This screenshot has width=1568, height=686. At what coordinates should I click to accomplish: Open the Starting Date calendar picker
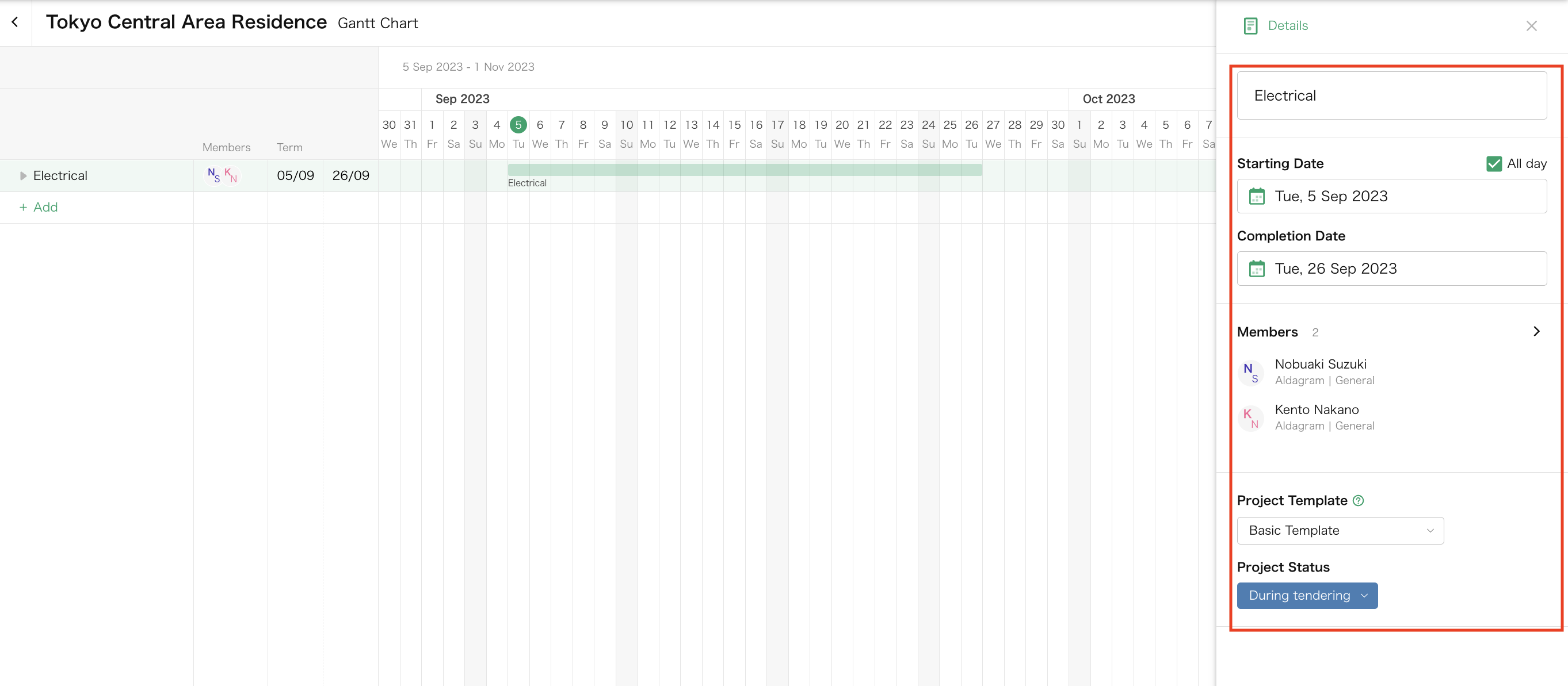(1257, 196)
